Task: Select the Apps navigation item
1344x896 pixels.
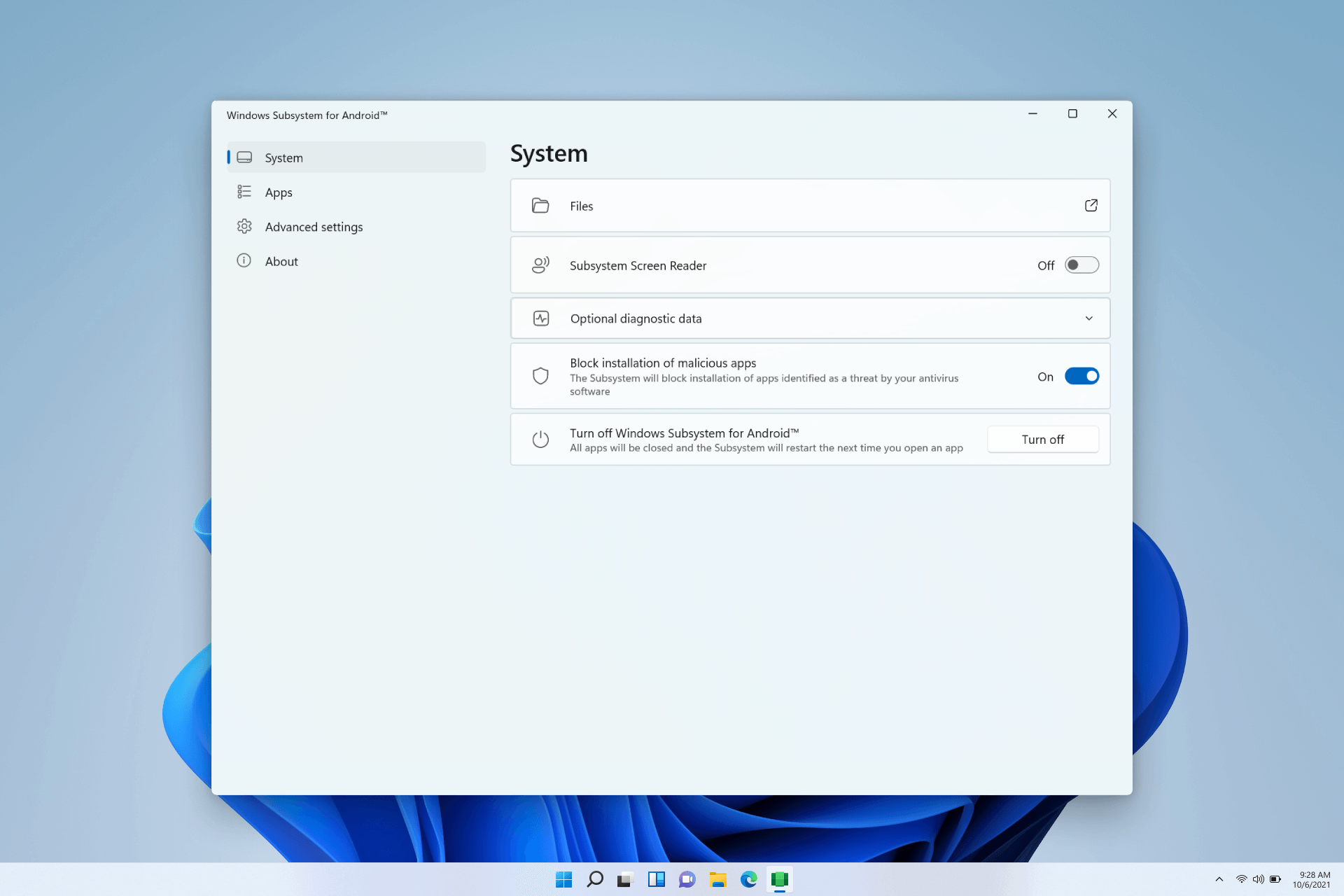Action: coord(278,191)
